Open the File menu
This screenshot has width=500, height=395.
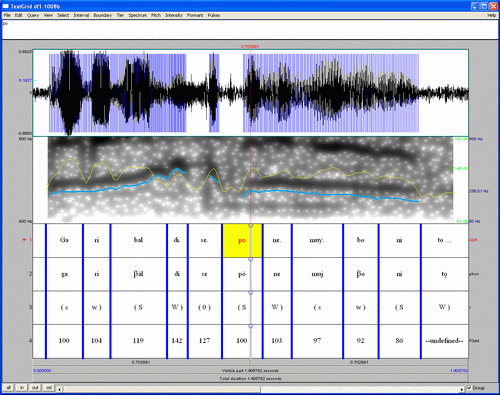(7, 15)
